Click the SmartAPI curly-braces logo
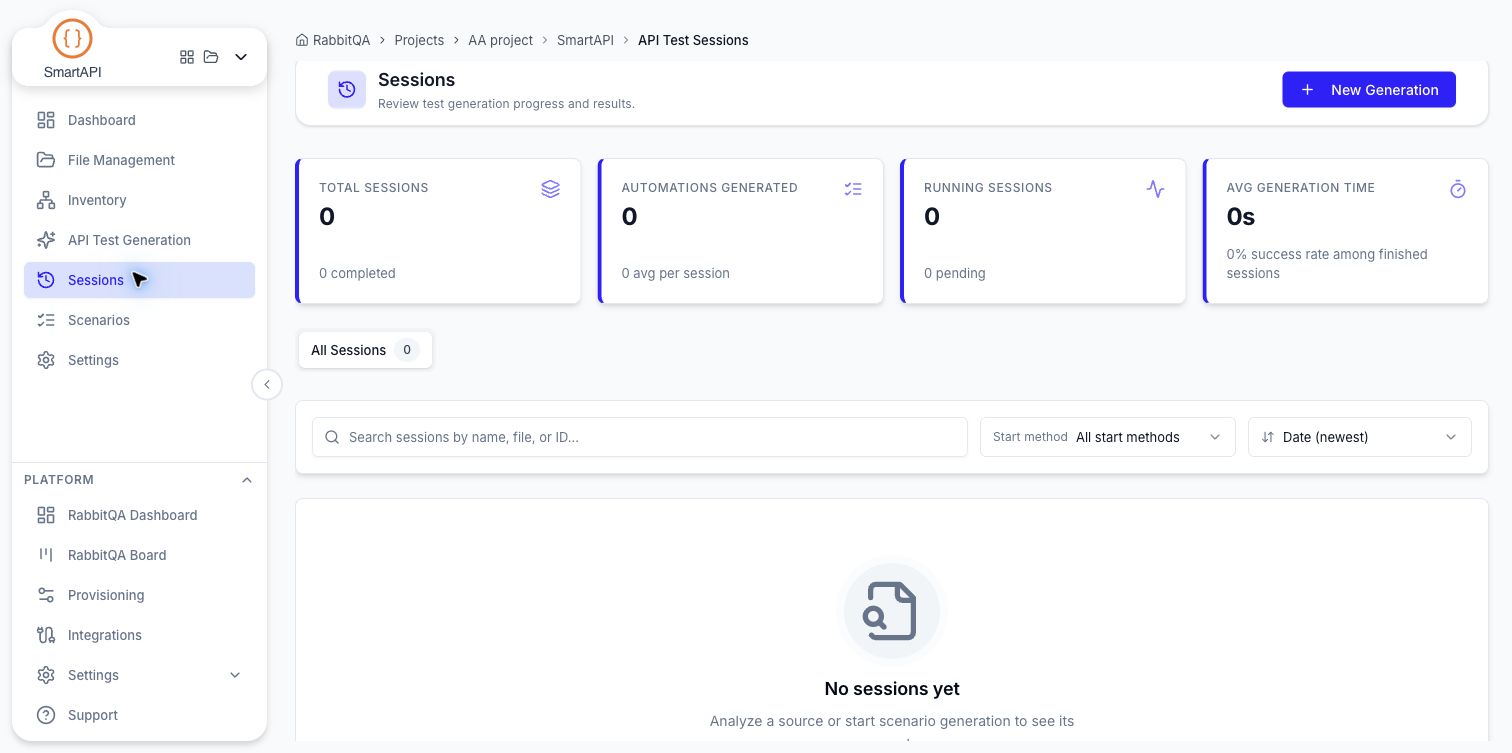 (72, 39)
